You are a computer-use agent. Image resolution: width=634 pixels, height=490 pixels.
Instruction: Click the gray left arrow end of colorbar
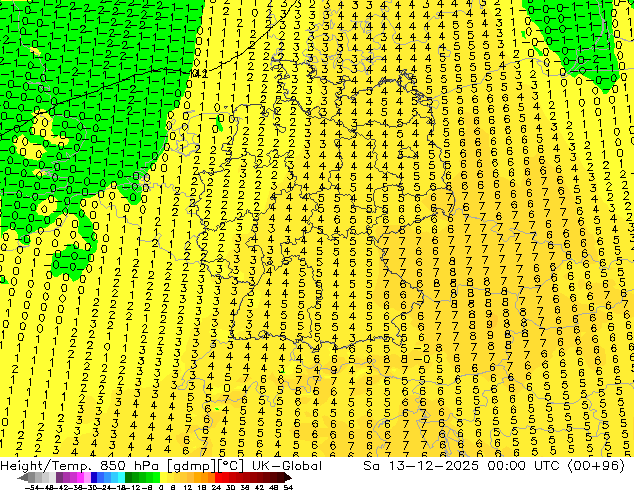23,478
